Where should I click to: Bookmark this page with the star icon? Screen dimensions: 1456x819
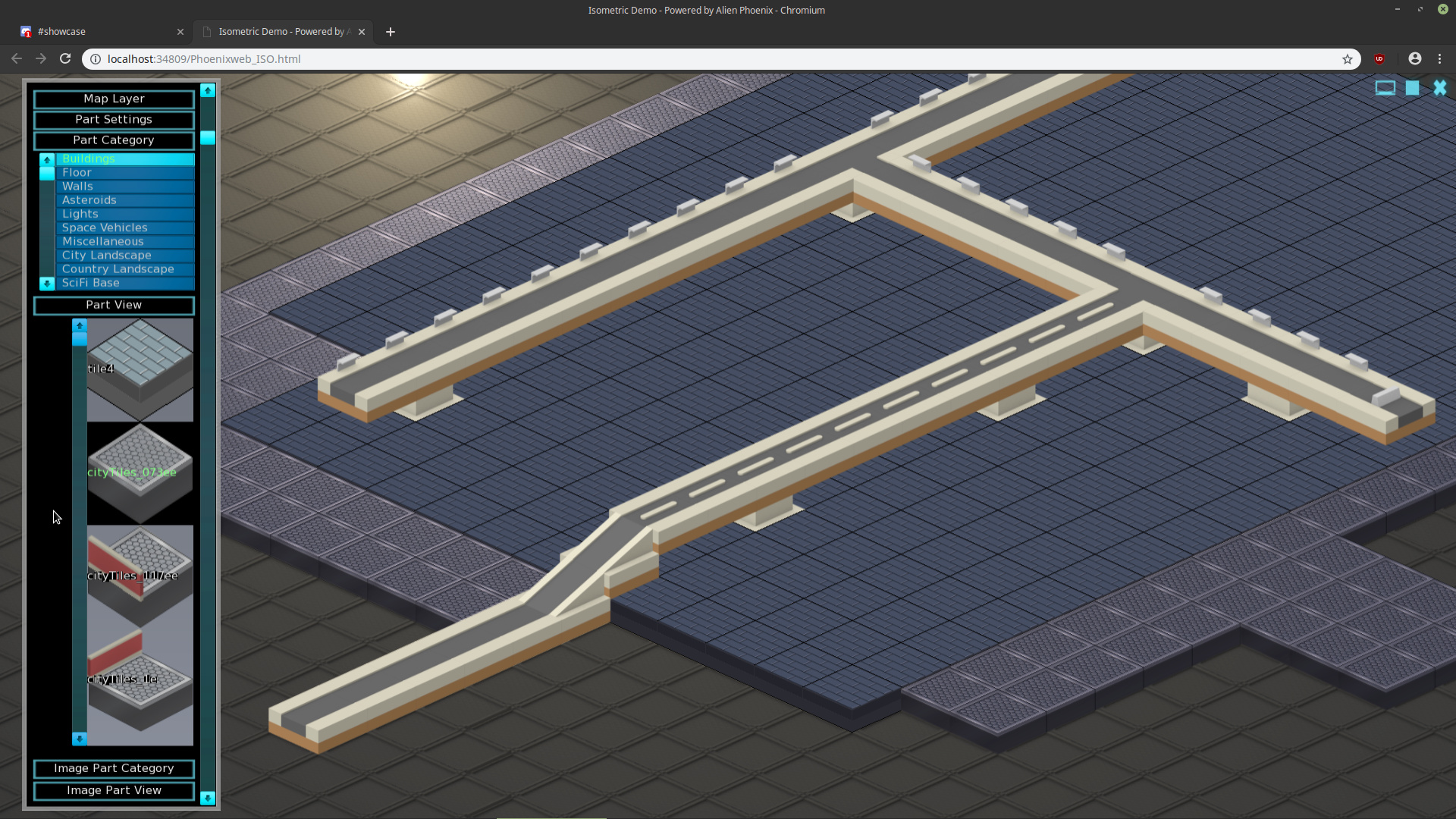pos(1348,59)
